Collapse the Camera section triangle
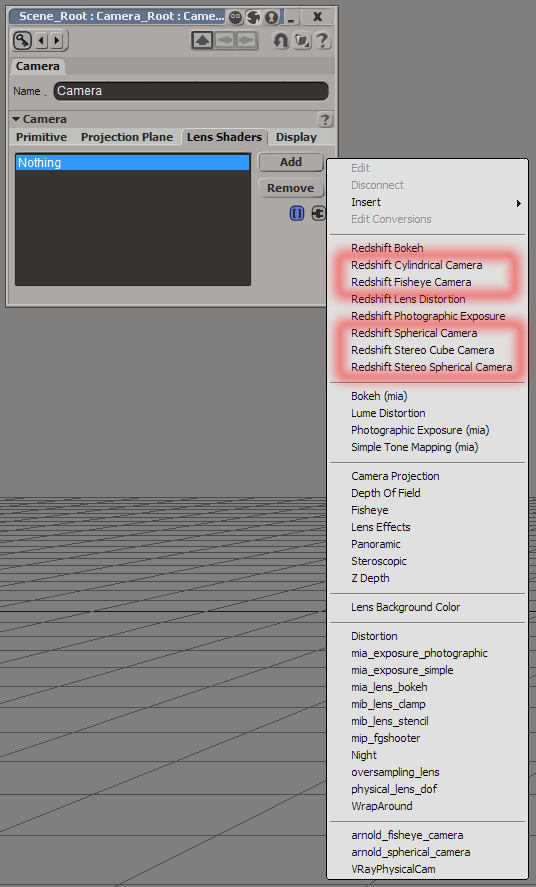This screenshot has height=887, width=536. pyautogui.click(x=16, y=119)
